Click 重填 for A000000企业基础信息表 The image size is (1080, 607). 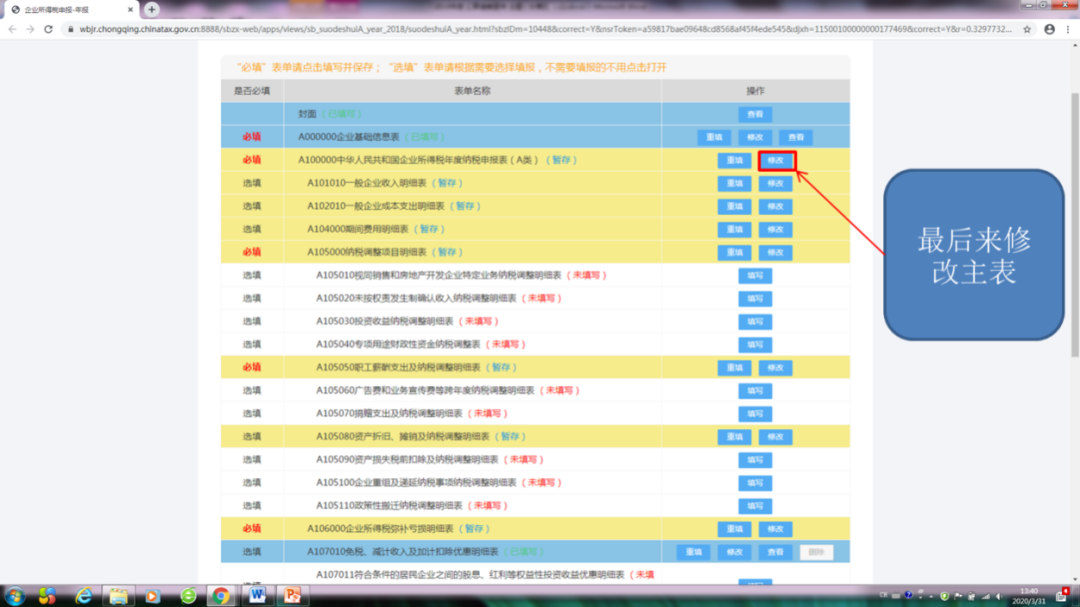click(x=714, y=137)
